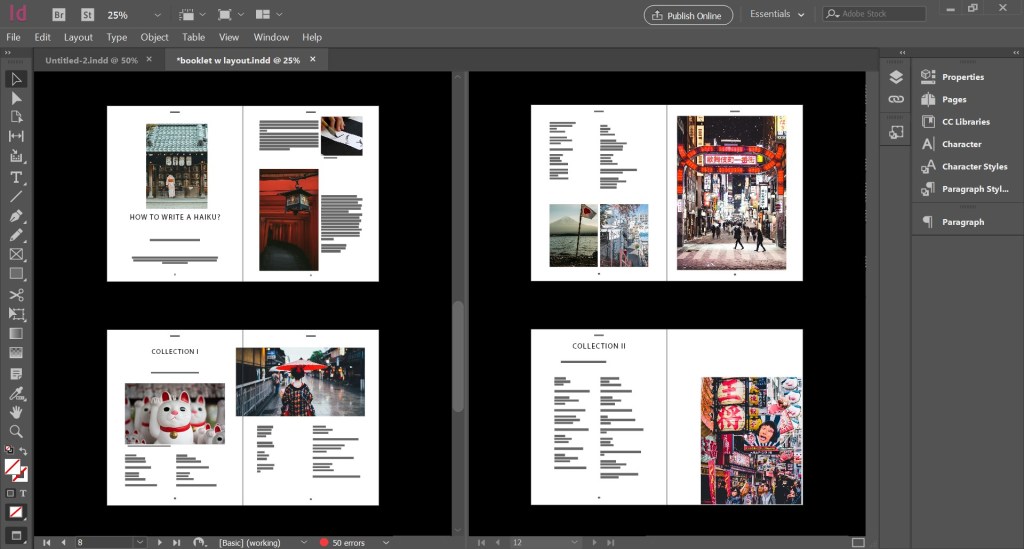Switch to Untitled-2.indd tab
This screenshot has width=1024, height=549.
[x=89, y=60]
